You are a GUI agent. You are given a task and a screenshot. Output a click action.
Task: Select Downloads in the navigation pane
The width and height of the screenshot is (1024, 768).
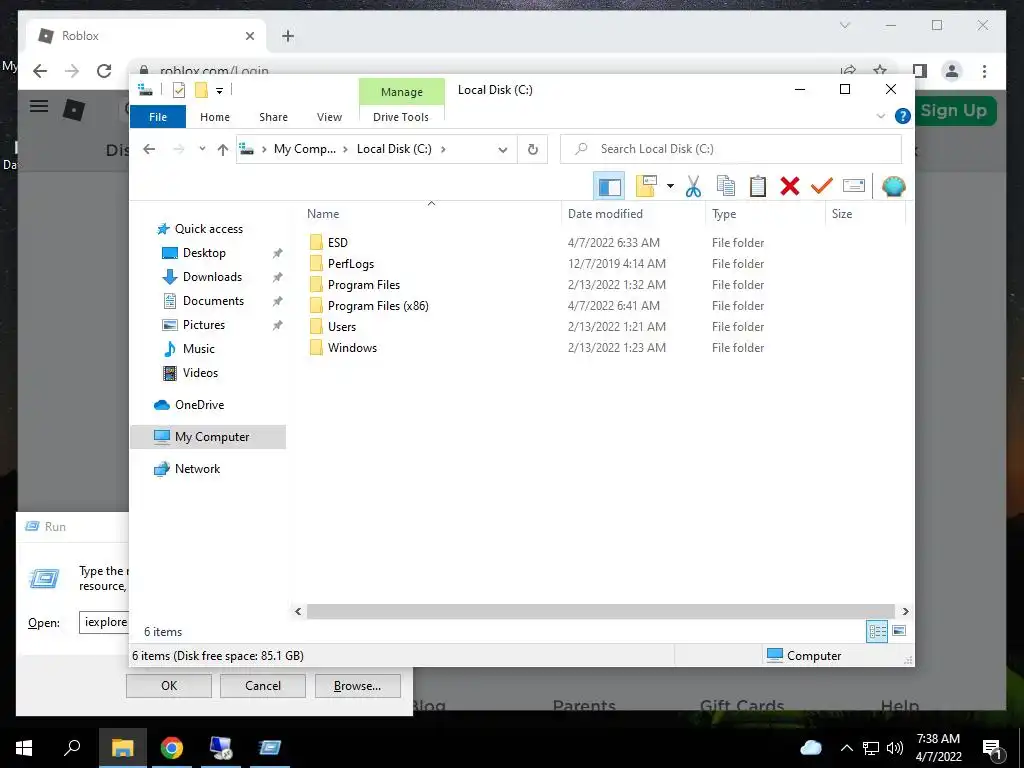click(x=212, y=277)
